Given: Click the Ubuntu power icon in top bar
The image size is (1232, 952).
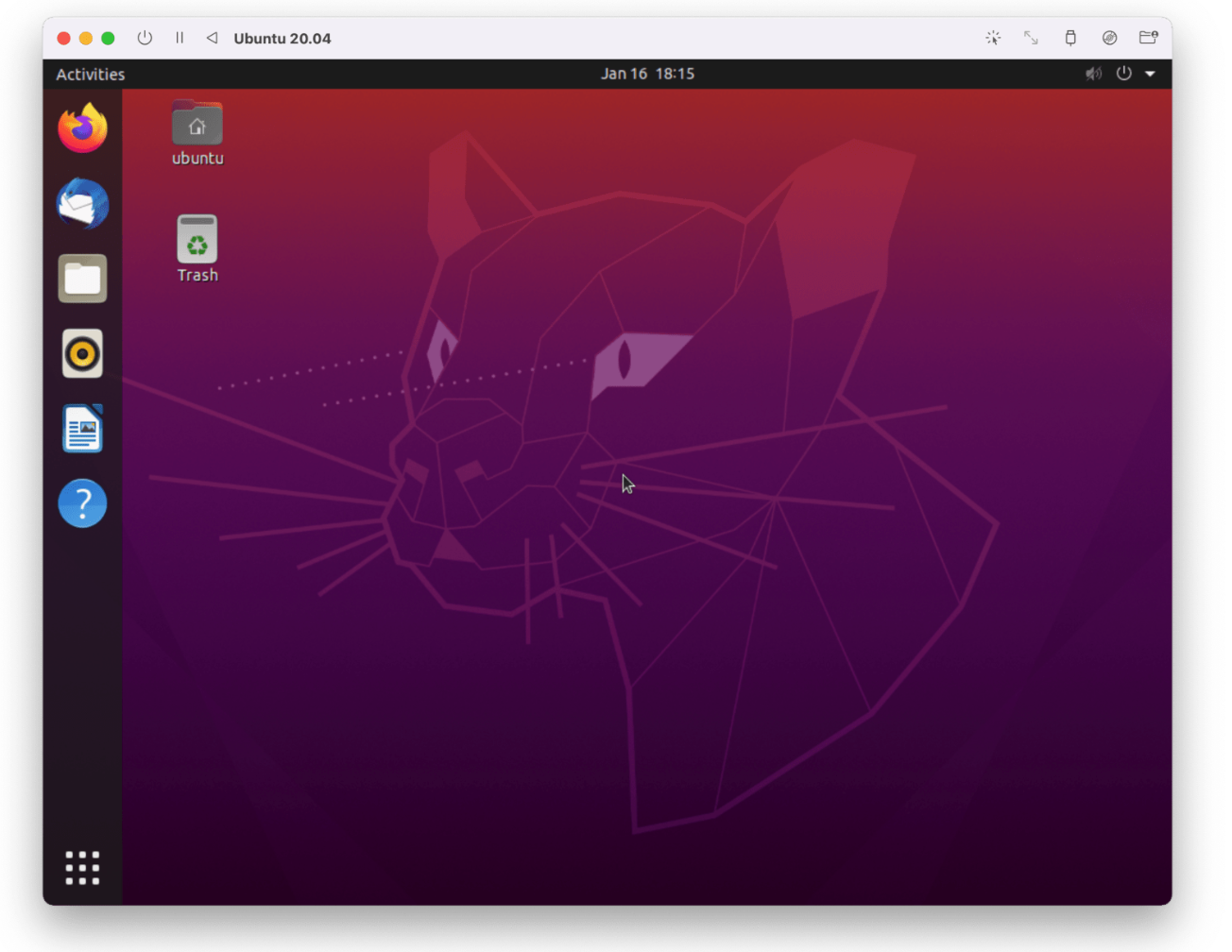Looking at the screenshot, I should [x=1123, y=74].
